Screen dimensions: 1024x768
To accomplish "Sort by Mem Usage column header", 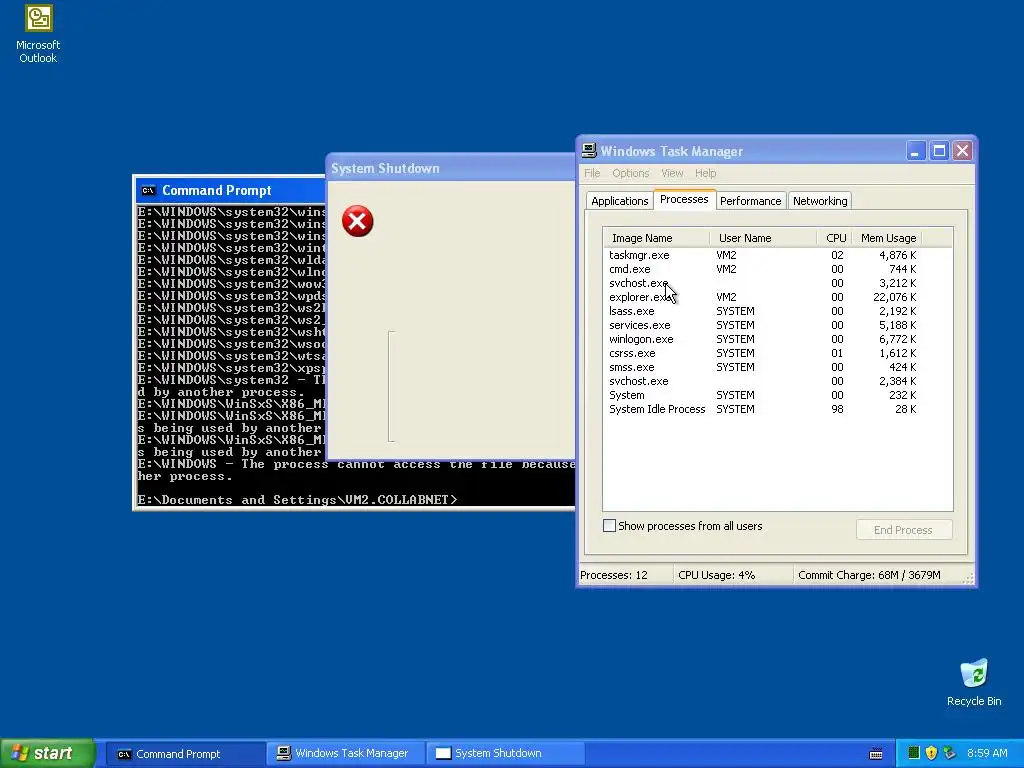I will pos(887,238).
